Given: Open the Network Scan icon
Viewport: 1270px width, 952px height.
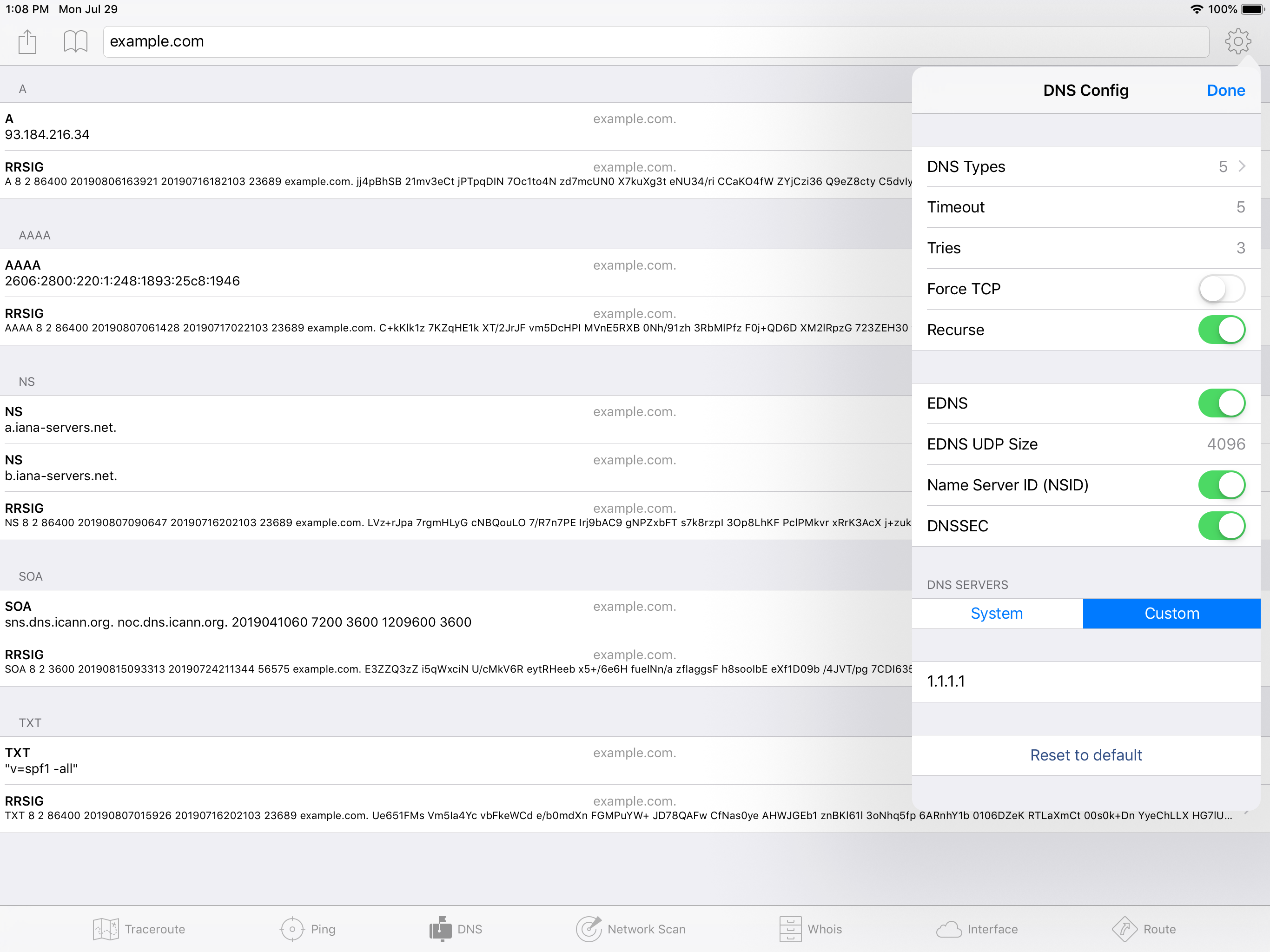Looking at the screenshot, I should tap(589, 928).
